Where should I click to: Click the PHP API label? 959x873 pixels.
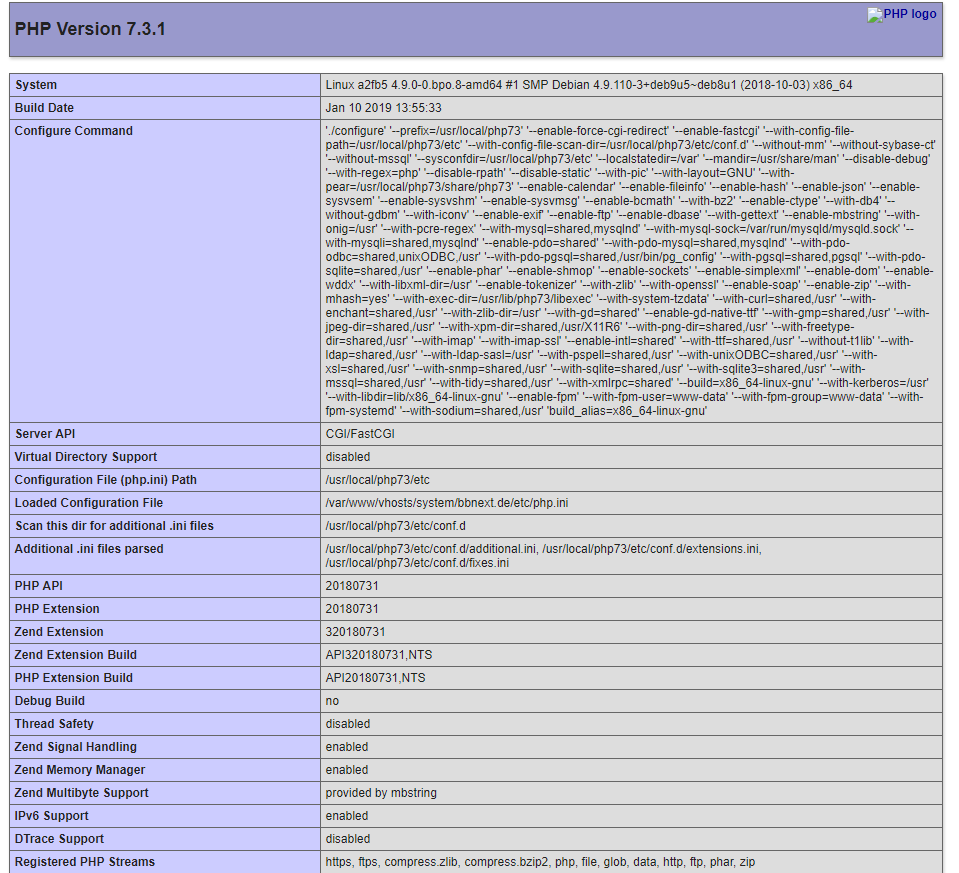point(39,586)
